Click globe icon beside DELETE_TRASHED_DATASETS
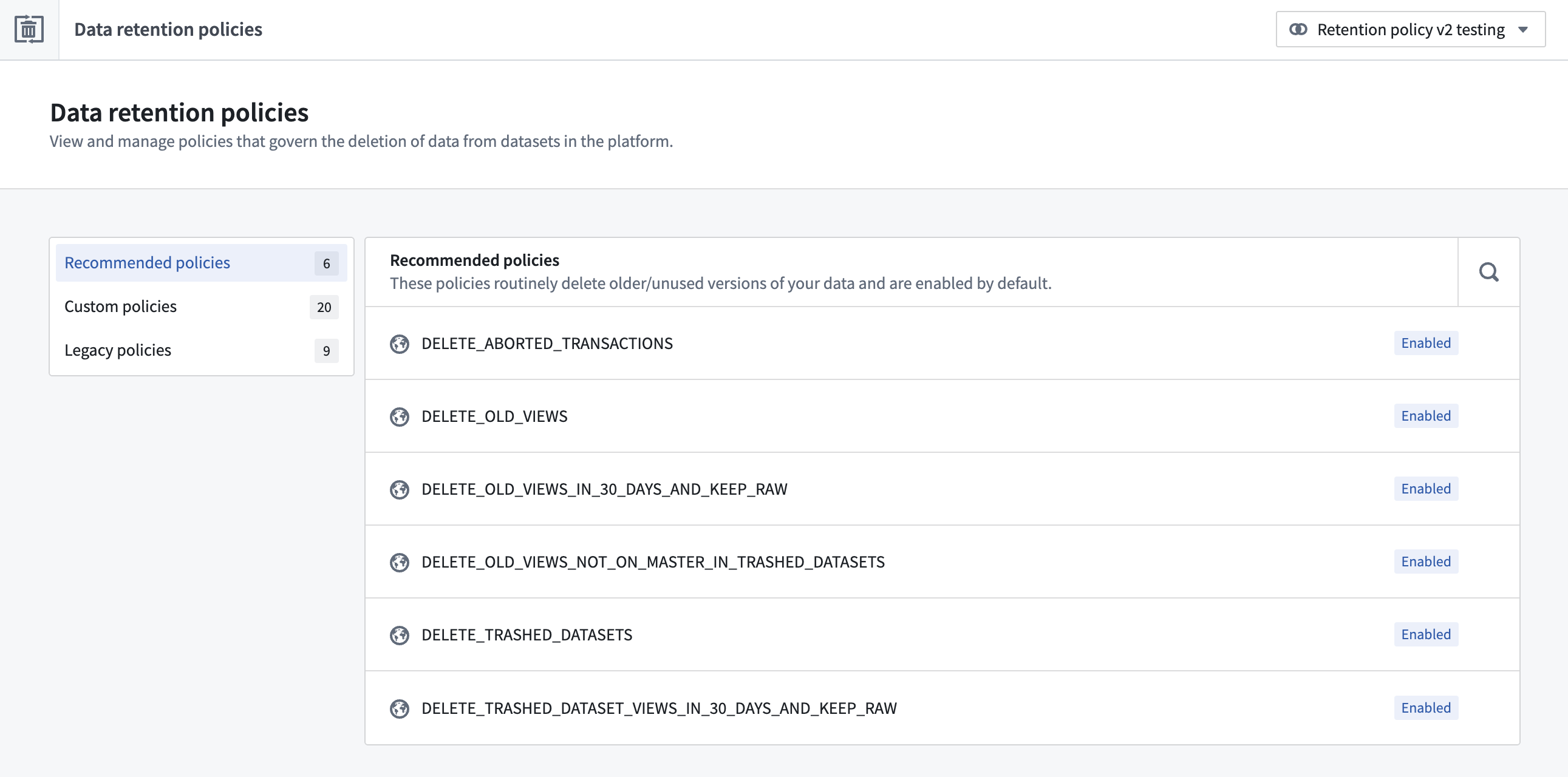Image resolution: width=1568 pixels, height=777 pixels. pos(400,635)
